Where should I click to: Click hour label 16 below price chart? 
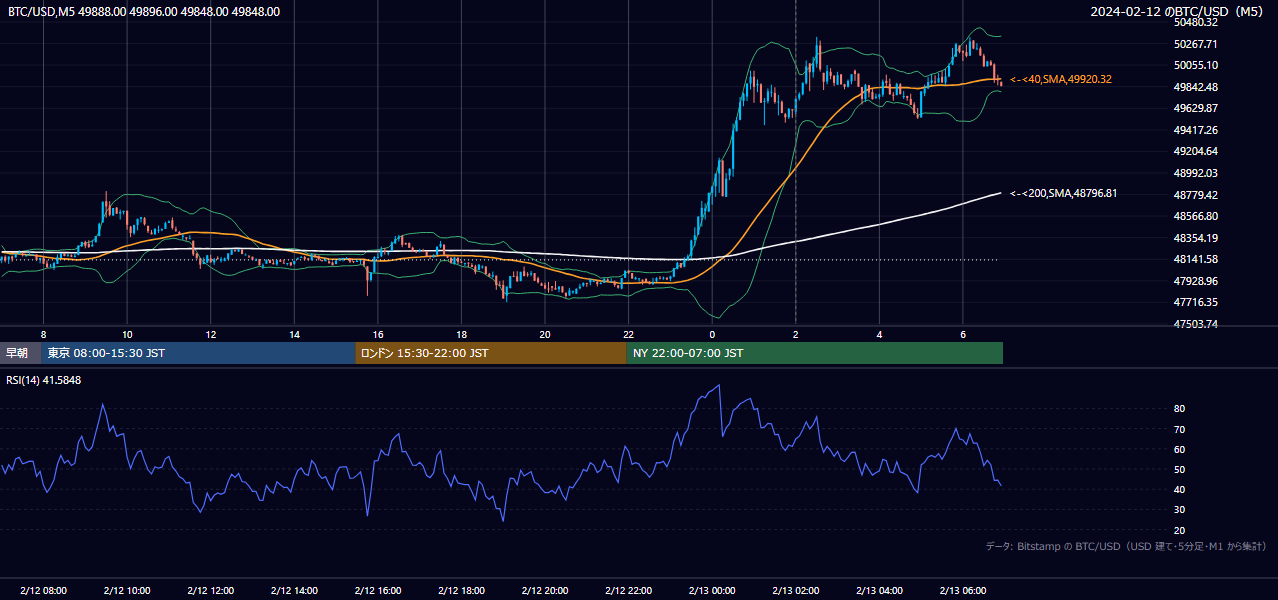tap(378, 334)
